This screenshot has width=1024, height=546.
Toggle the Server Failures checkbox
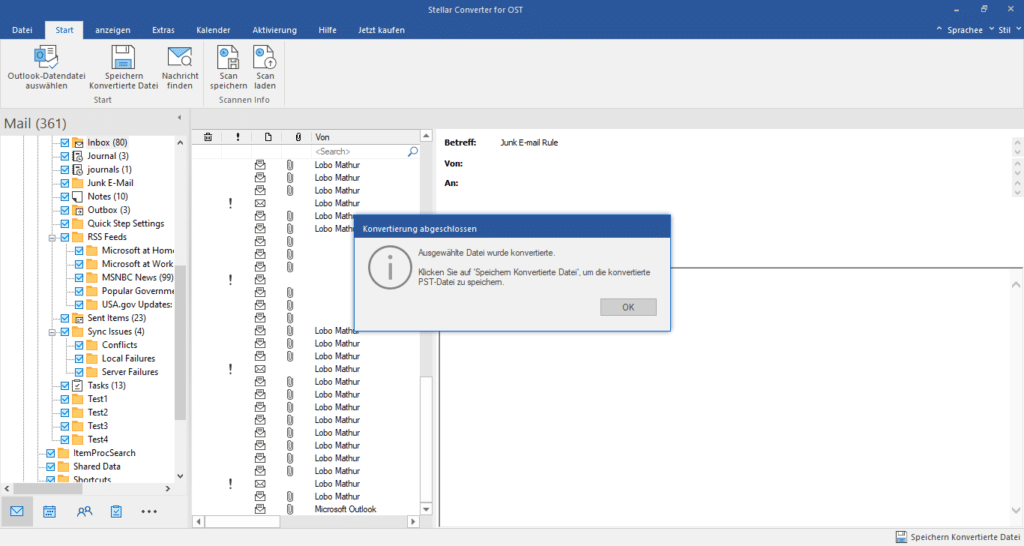79,372
